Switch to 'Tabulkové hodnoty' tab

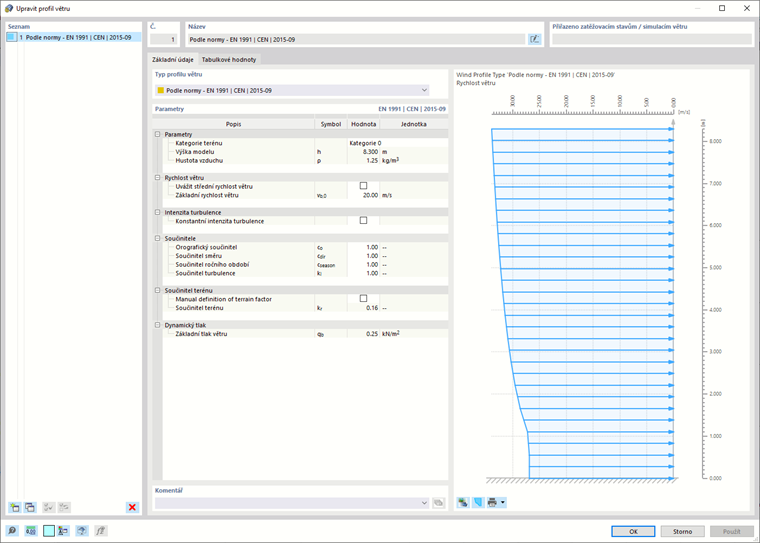229,60
